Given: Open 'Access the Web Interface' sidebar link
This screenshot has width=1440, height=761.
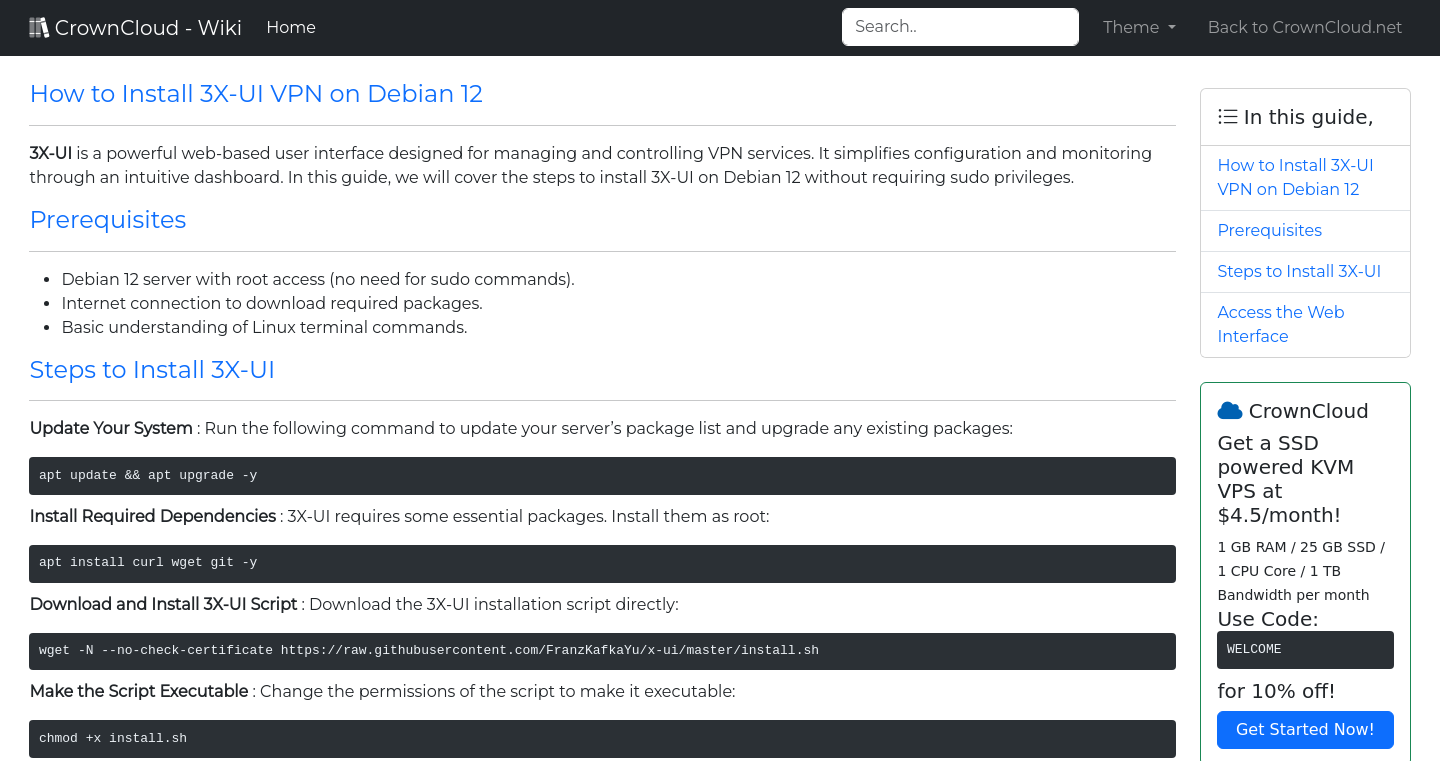Looking at the screenshot, I should [1280, 324].
